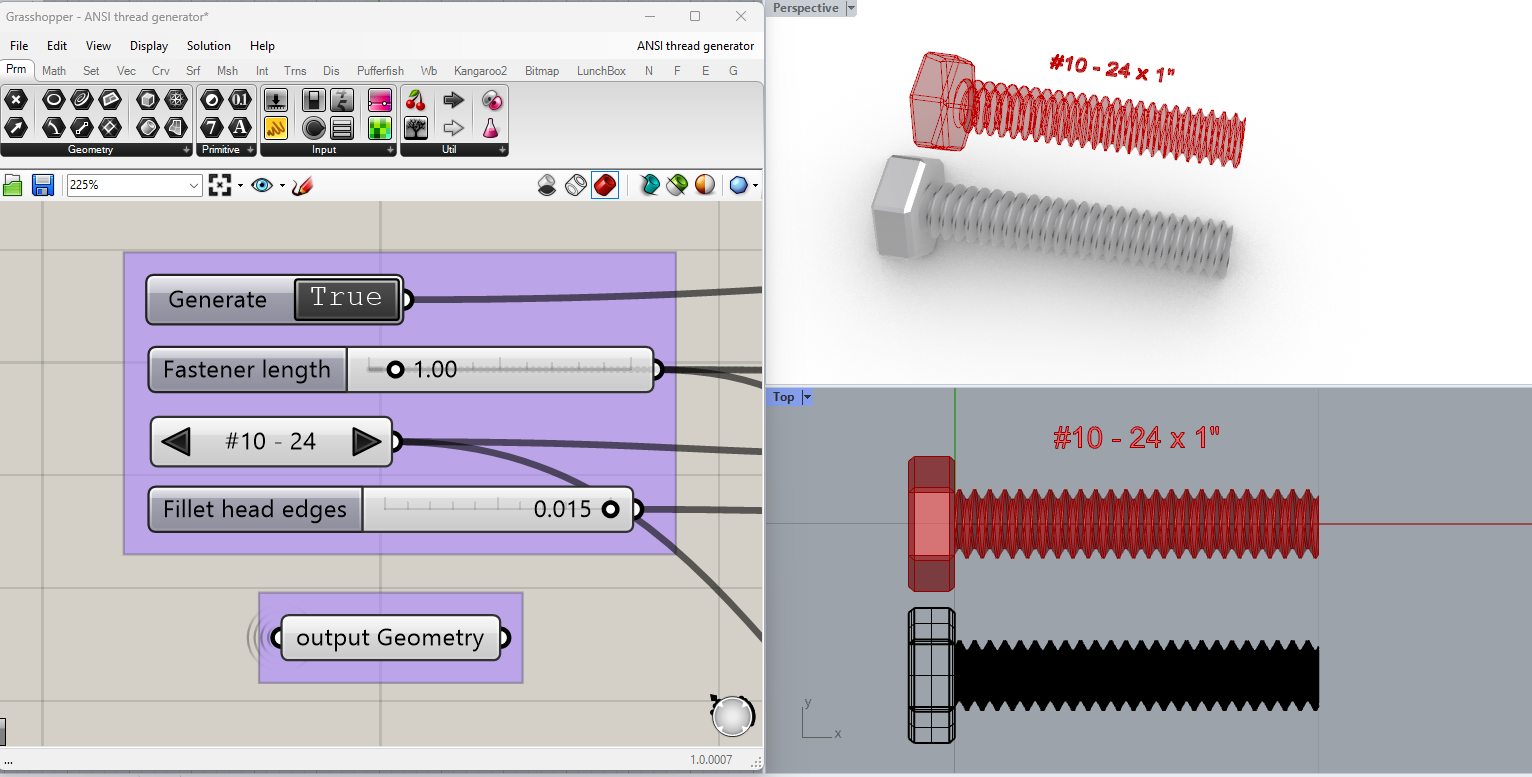Add the green checkered swatch icon
Screen dimensions: 1532x777
point(380,127)
